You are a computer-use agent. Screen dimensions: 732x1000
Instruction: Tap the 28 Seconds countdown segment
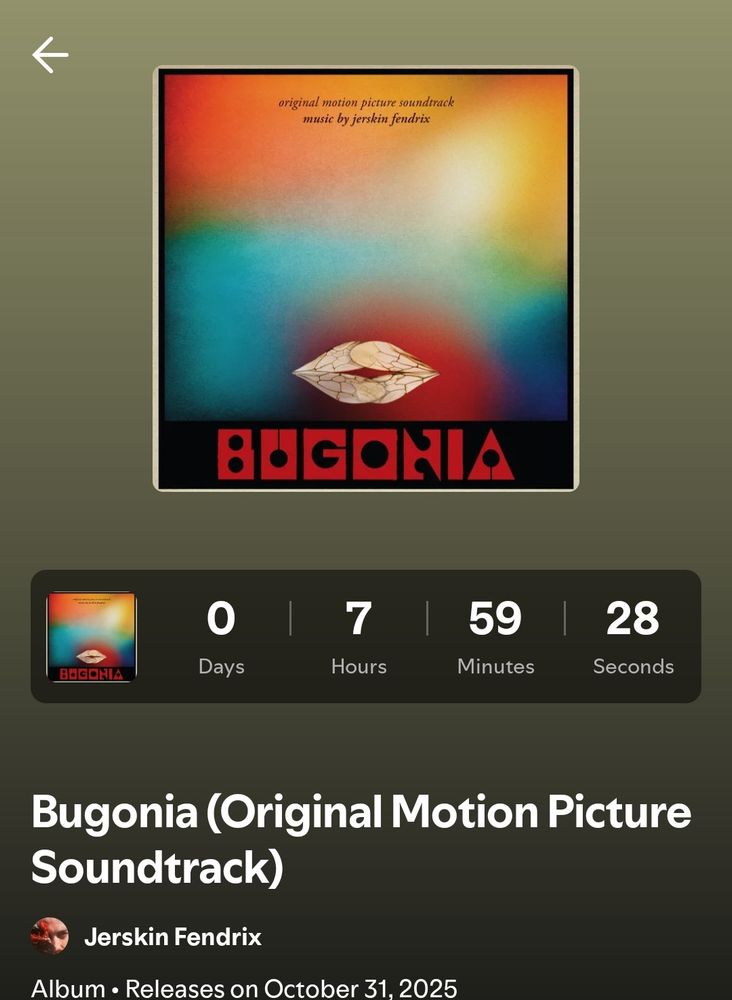[633, 636]
